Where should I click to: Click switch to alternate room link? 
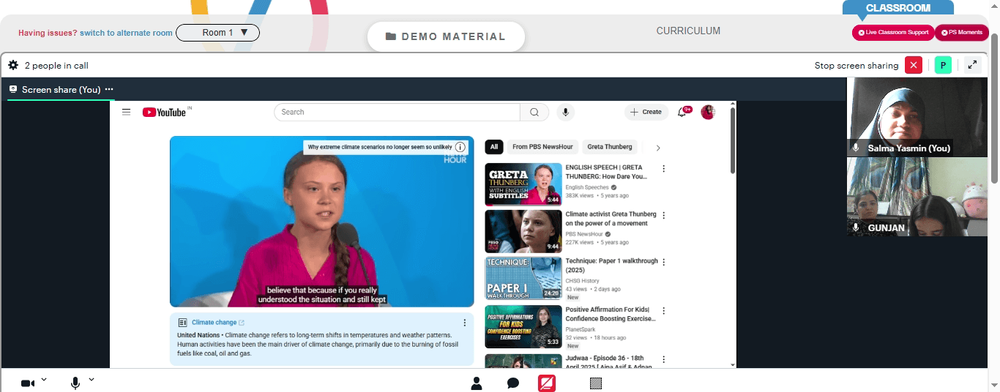click(x=126, y=33)
